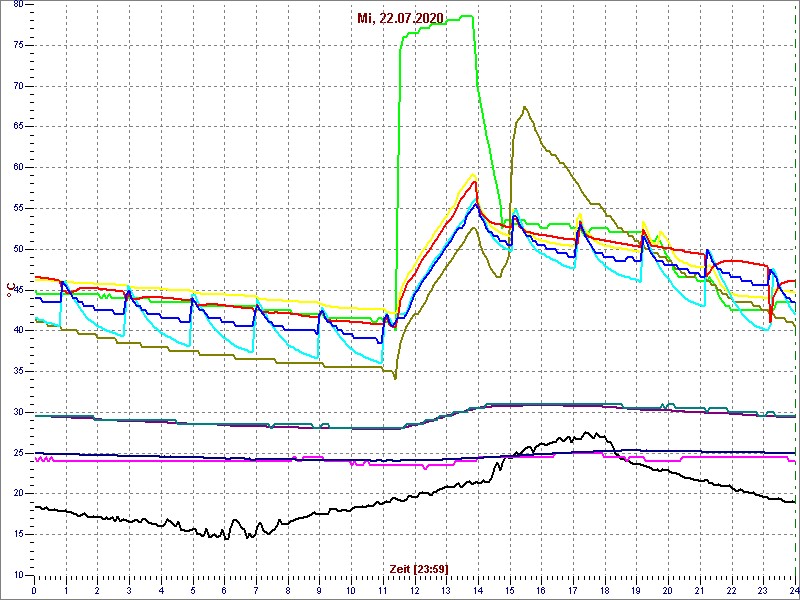The image size is (800, 600).
Task: Select the 55 label on temperature axis
Action: click(17, 209)
